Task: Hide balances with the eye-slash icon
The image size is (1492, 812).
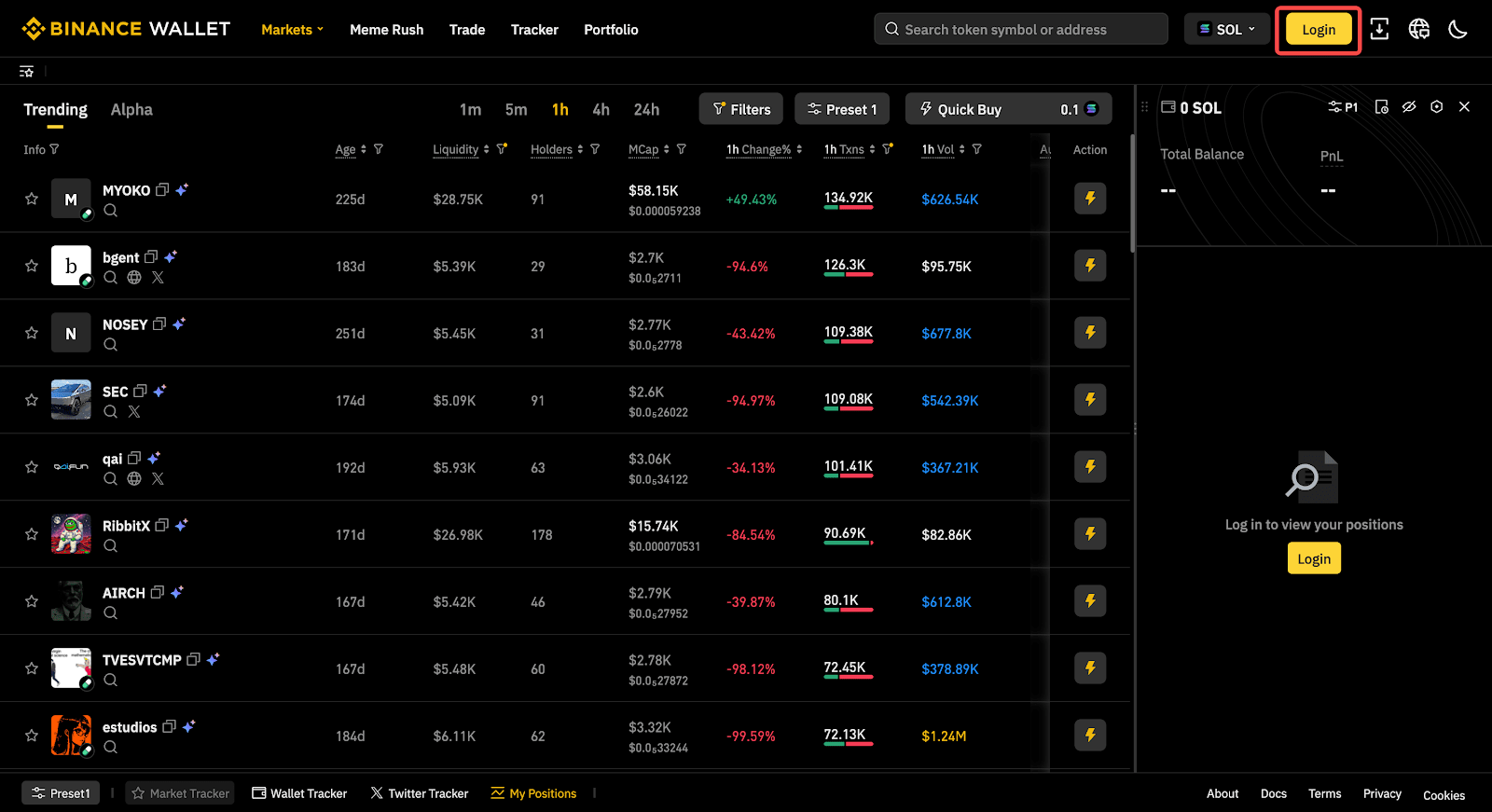Action: (x=1409, y=107)
